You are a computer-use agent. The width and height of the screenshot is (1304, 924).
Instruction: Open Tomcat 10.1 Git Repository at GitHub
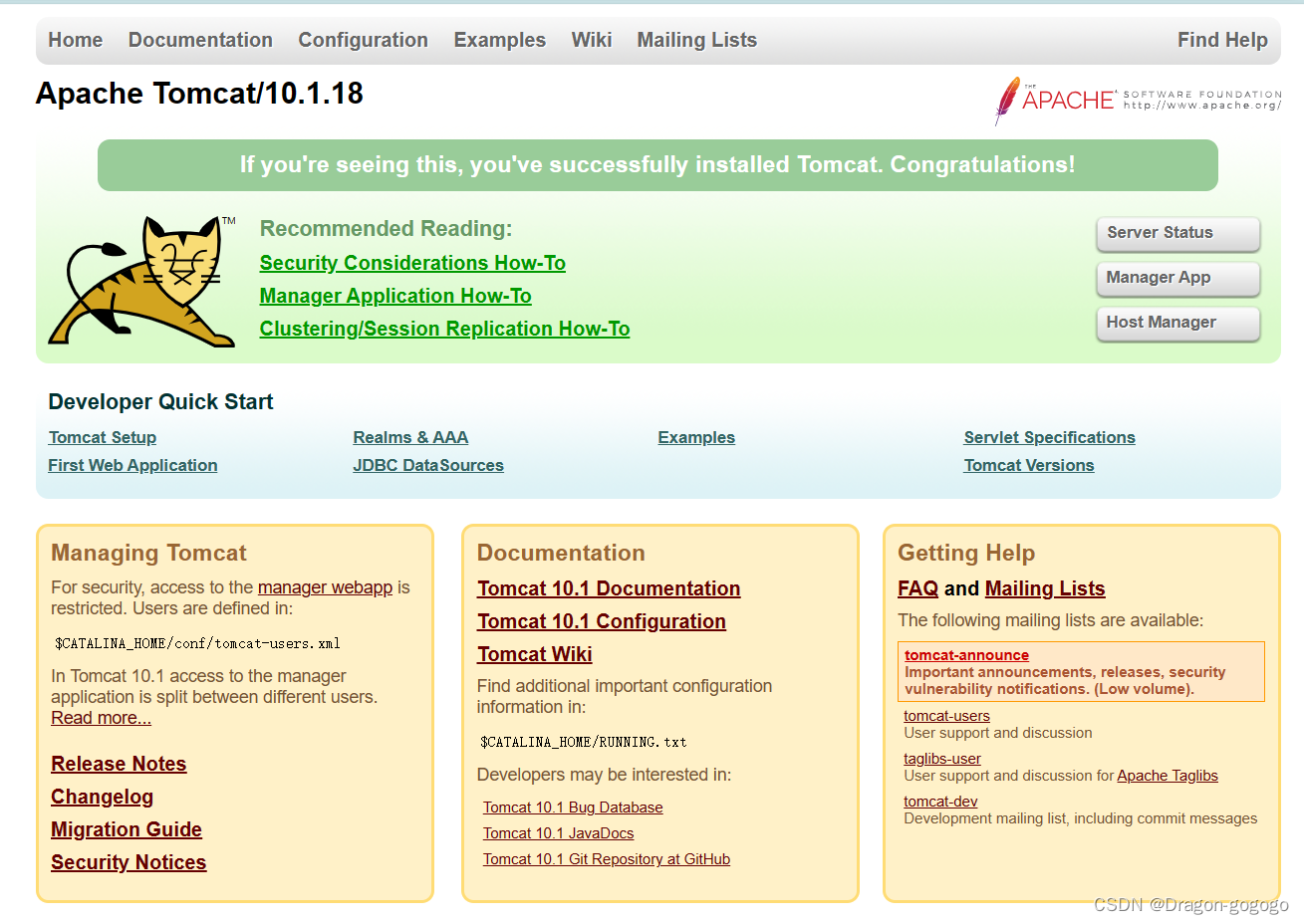(x=607, y=859)
